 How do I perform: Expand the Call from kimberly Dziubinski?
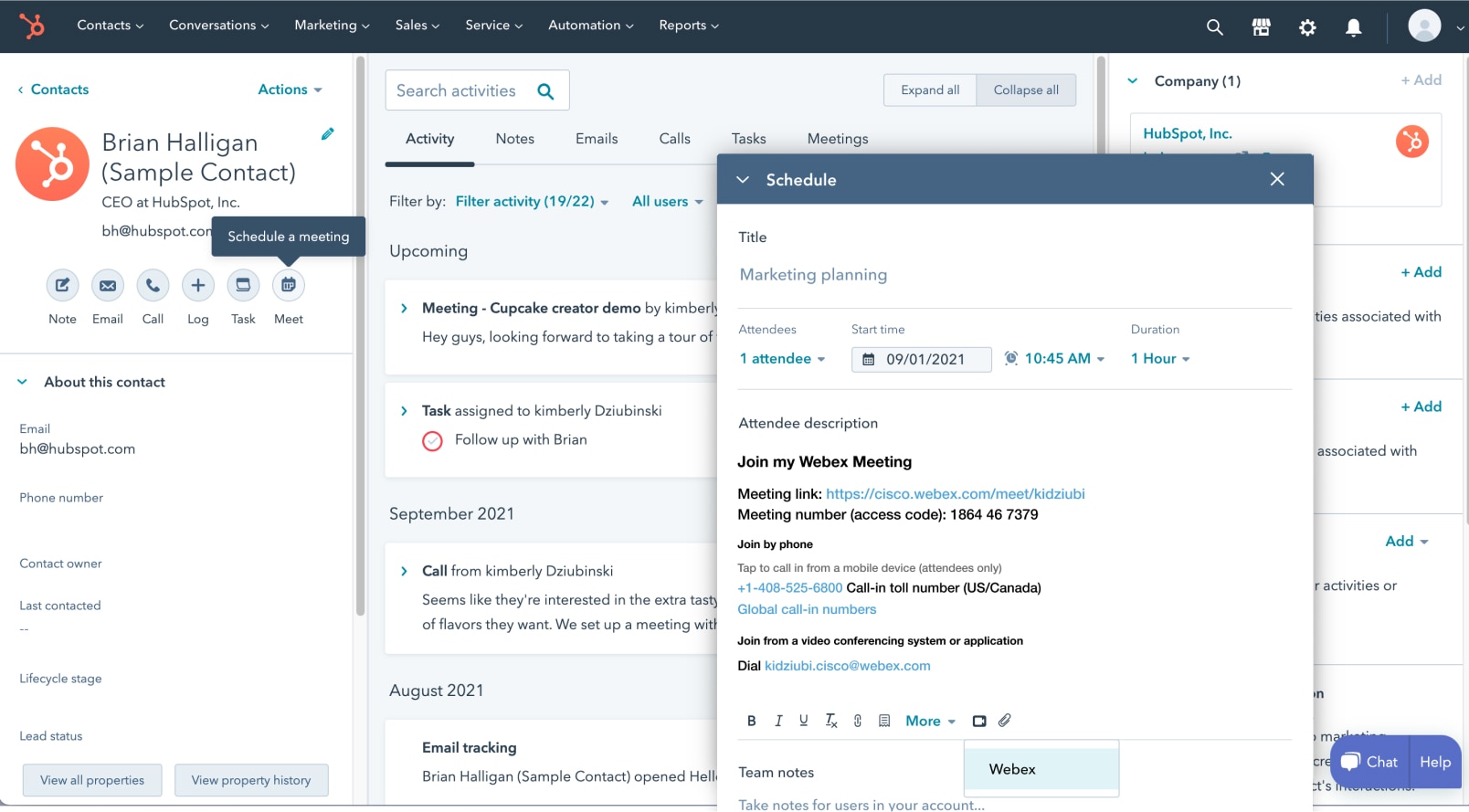pyautogui.click(x=404, y=571)
